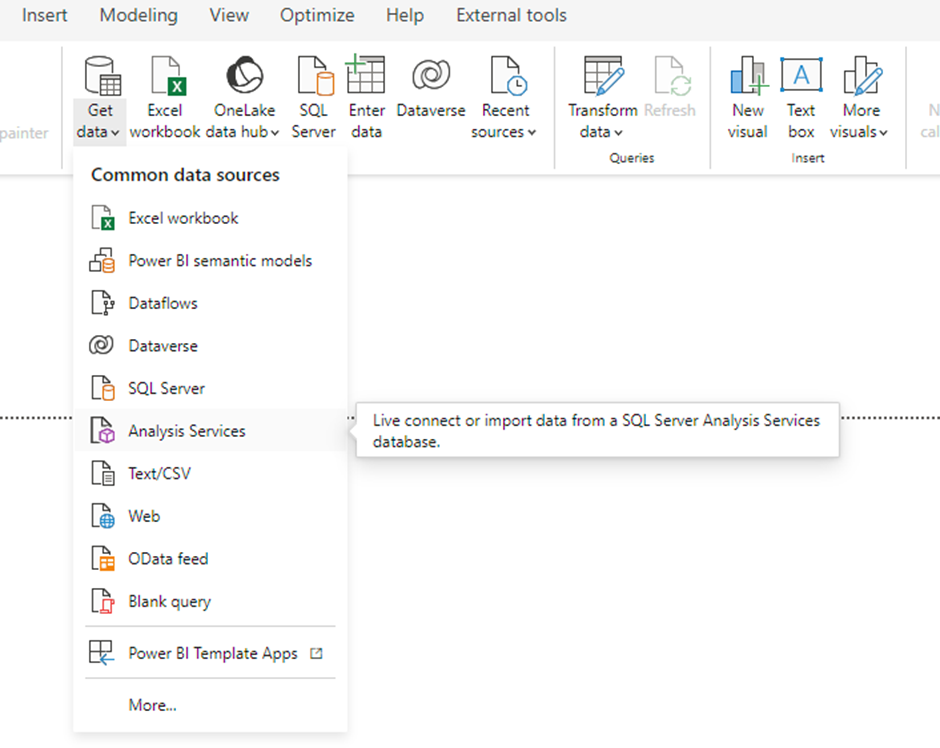
Task: Open the External tools tab
Action: point(511,15)
